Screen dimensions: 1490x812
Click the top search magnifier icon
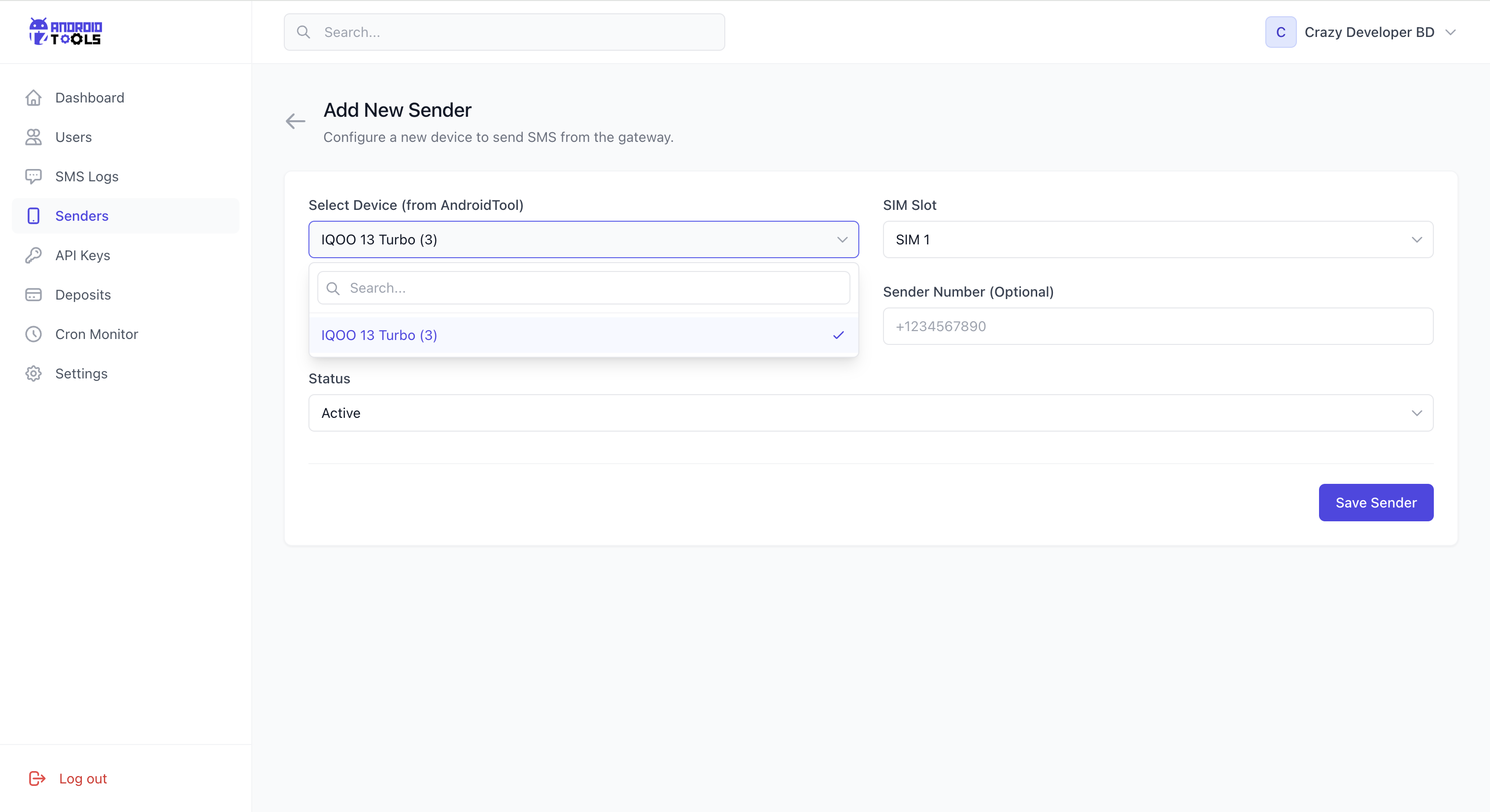[x=304, y=32]
